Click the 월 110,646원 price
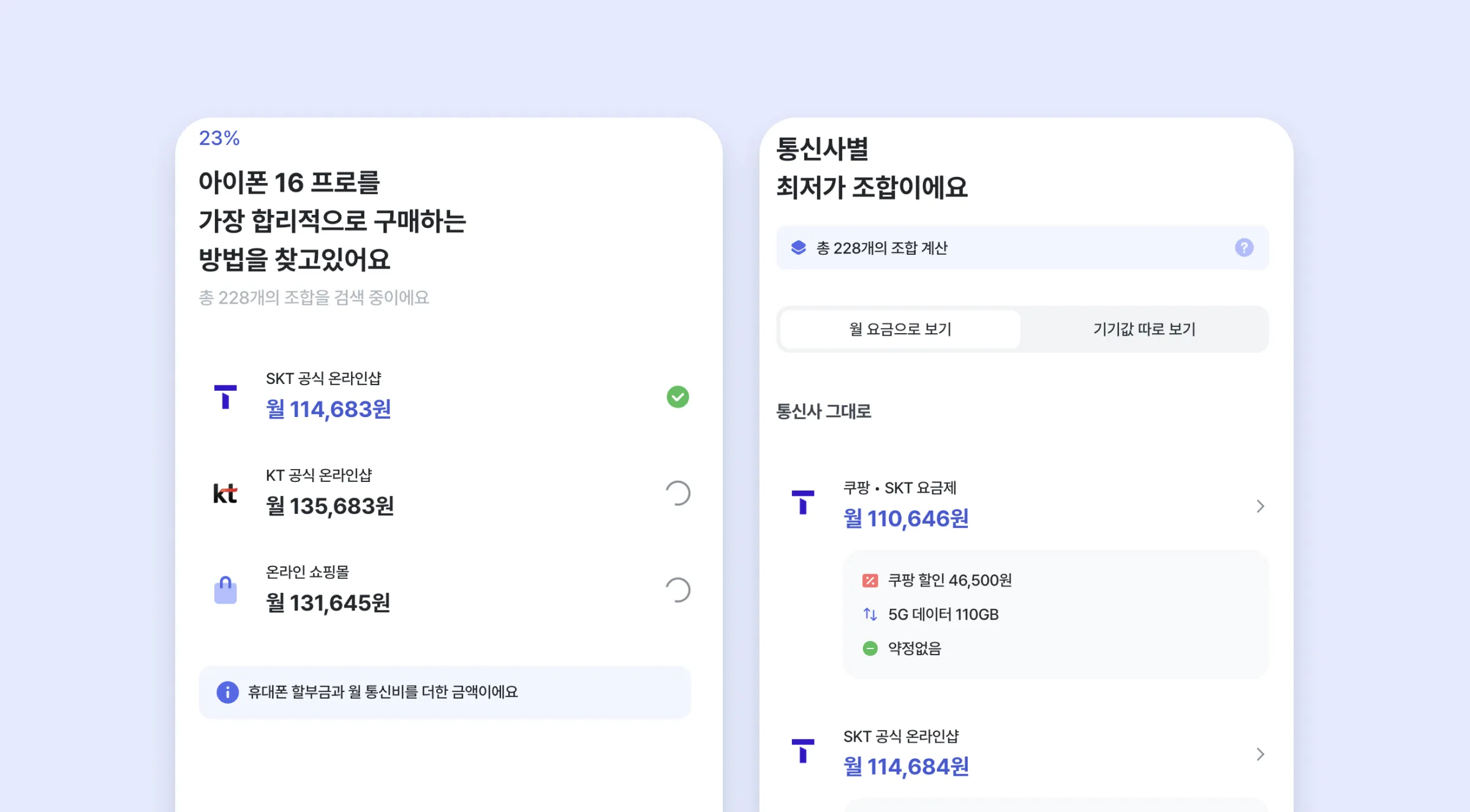Screen dimensions: 1470x812 (906, 519)
